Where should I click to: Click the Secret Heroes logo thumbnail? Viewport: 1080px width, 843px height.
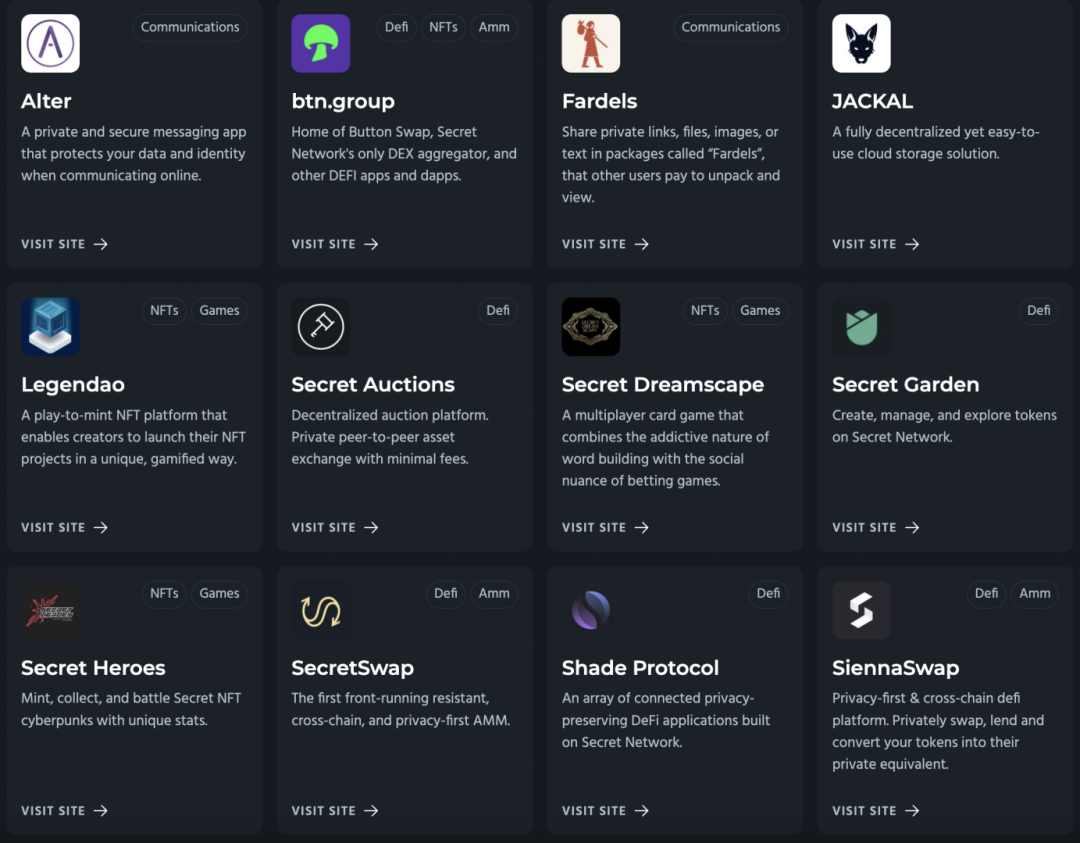50,609
